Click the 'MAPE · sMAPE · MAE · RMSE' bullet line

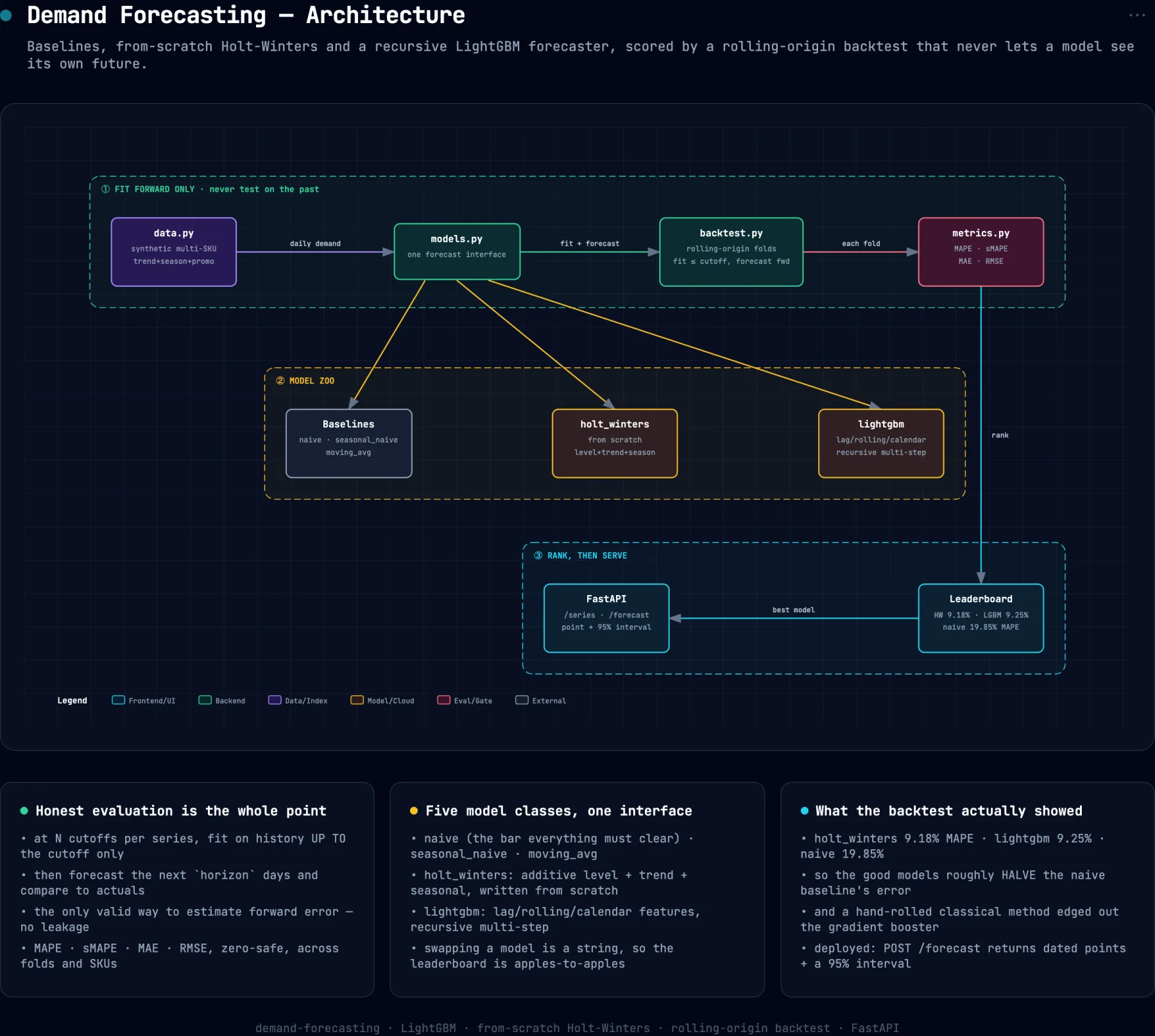click(180, 956)
